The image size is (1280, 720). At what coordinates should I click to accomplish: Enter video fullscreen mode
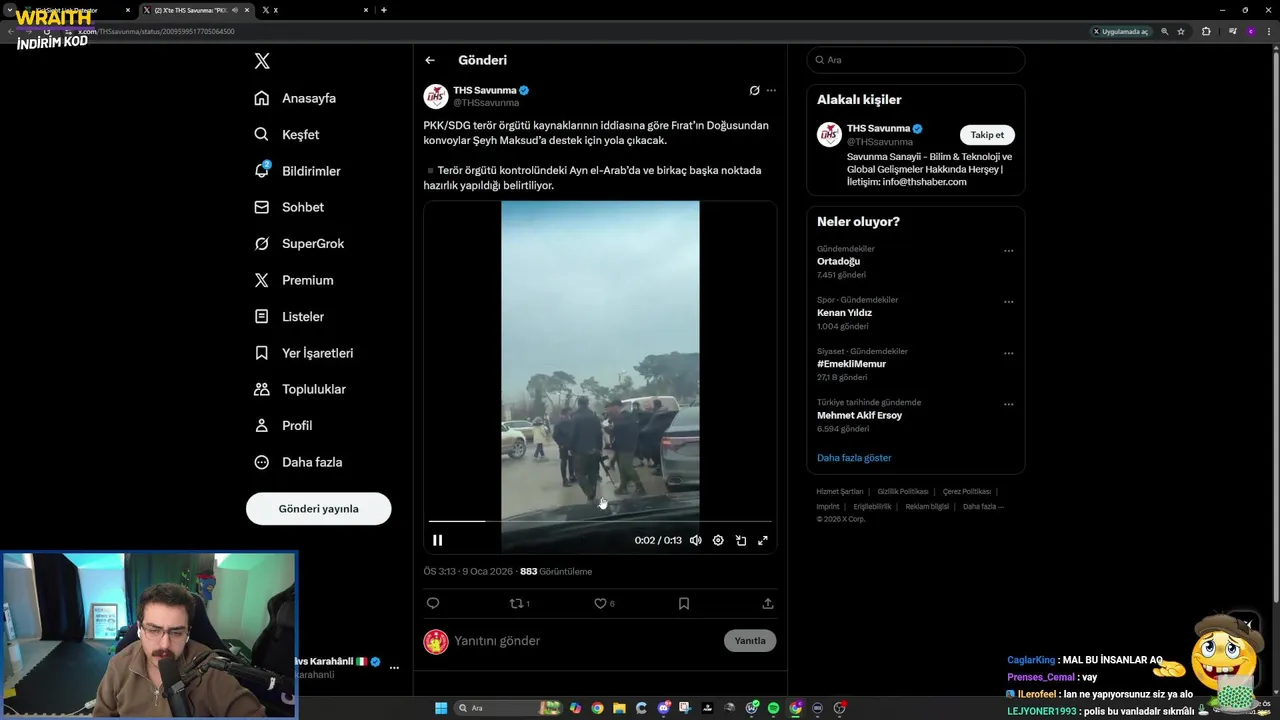(763, 540)
